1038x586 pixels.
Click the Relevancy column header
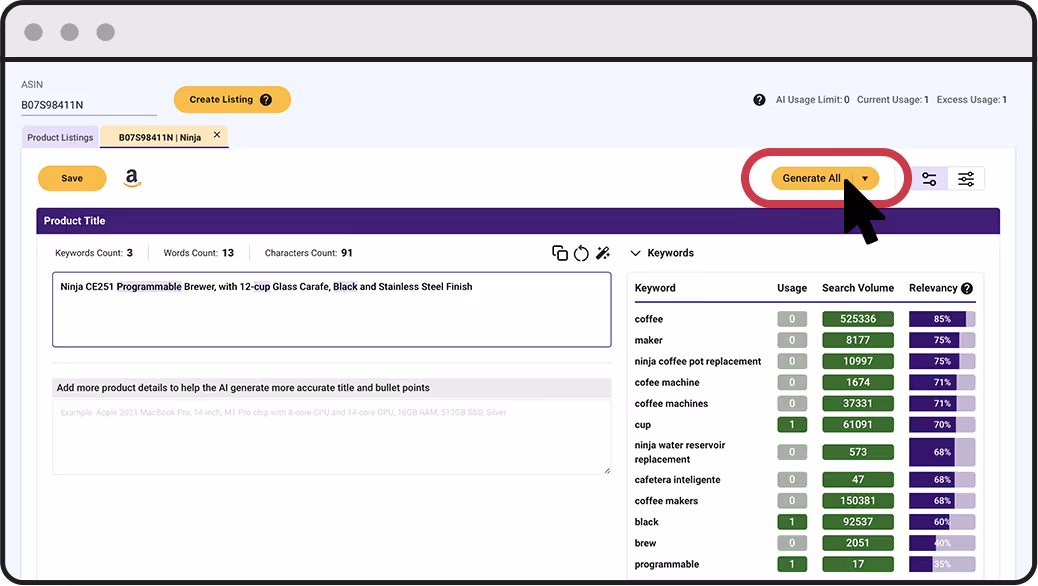click(933, 288)
